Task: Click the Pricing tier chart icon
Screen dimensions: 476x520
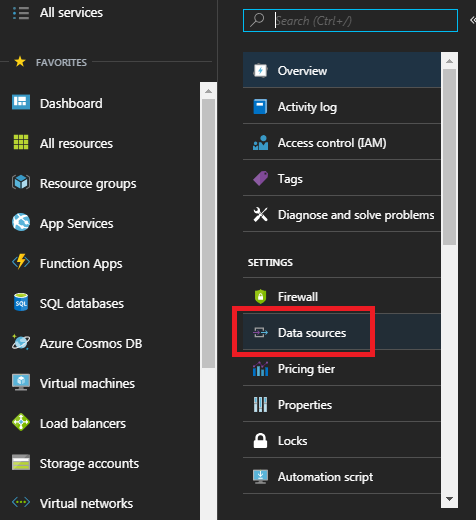Action: point(260,369)
